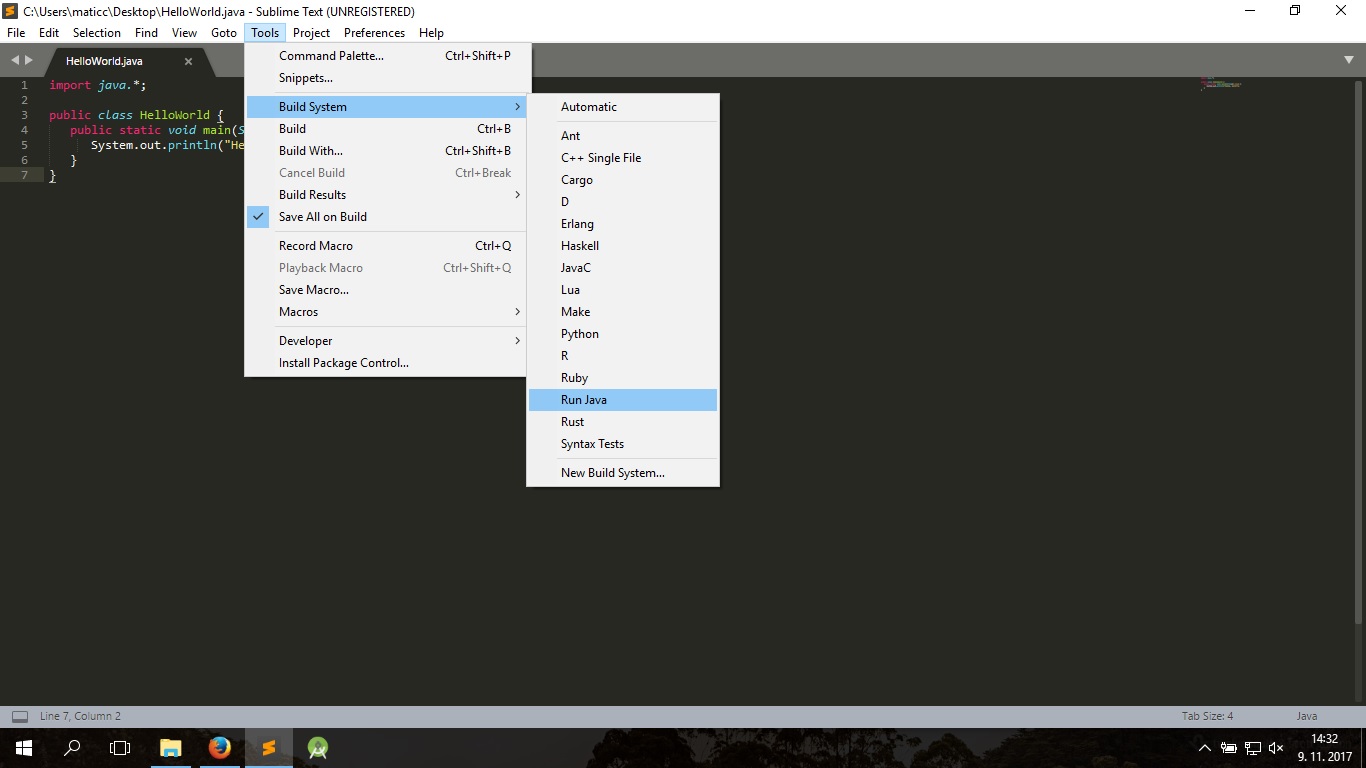Open the Find menu
The width and height of the screenshot is (1366, 768).
click(x=146, y=33)
